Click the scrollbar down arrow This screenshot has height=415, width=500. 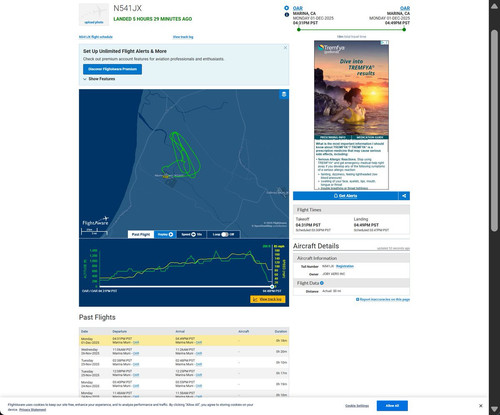(494, 409)
